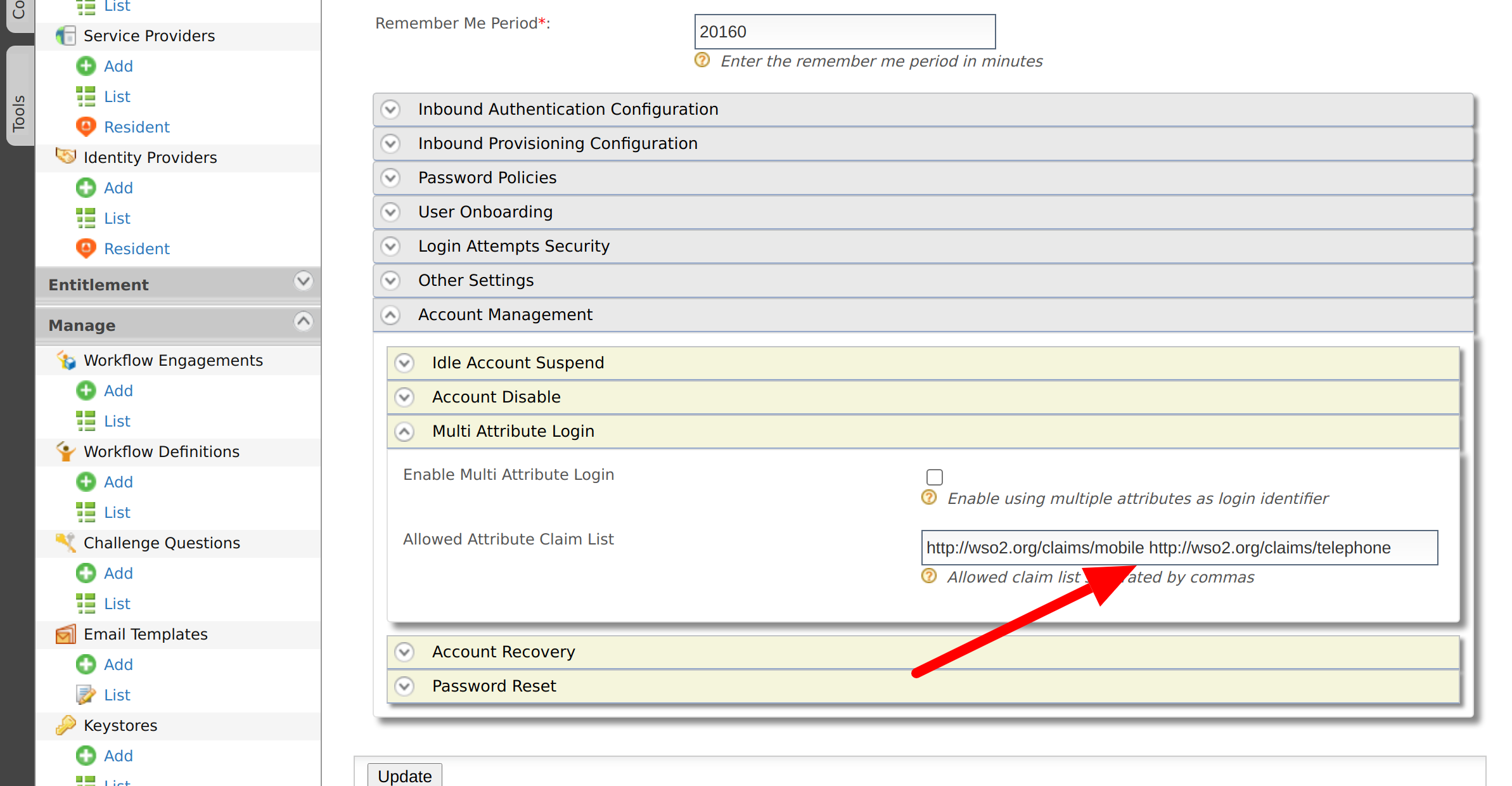Screen dimensions: 1512x786
Task: Expand the Account Recovery panel
Action: coord(404,652)
